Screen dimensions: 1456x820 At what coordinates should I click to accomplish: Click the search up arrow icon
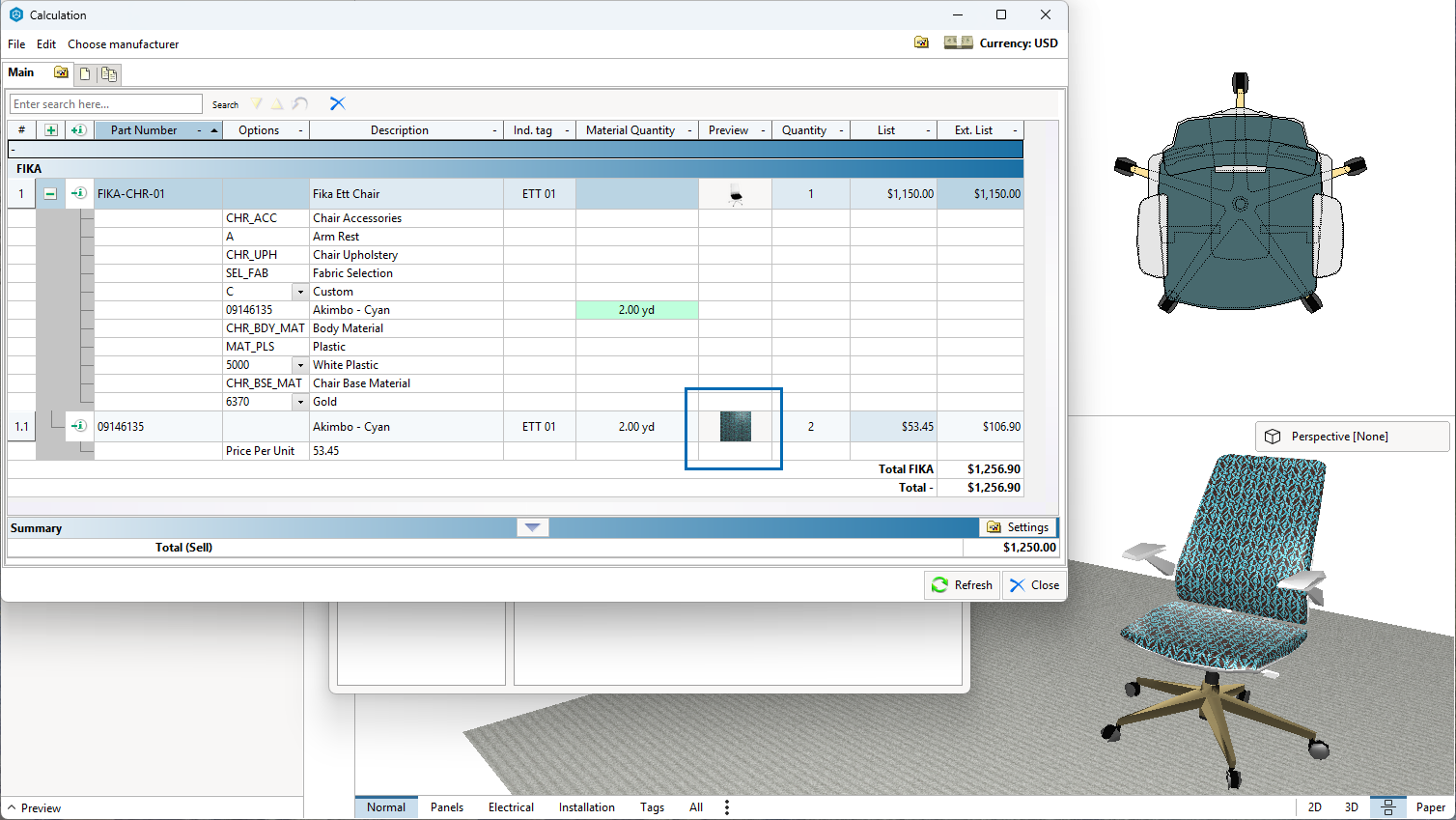coord(277,103)
